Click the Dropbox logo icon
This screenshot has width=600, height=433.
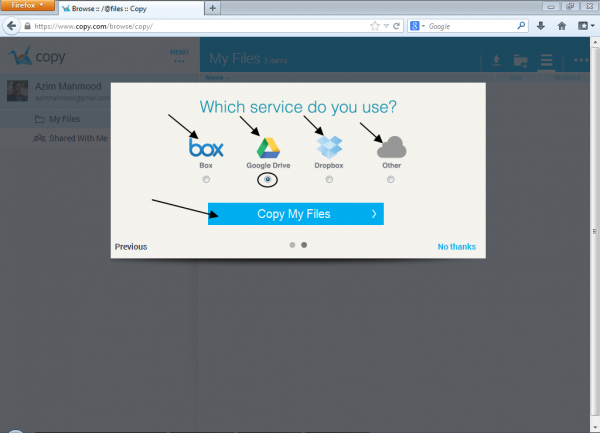[329, 147]
